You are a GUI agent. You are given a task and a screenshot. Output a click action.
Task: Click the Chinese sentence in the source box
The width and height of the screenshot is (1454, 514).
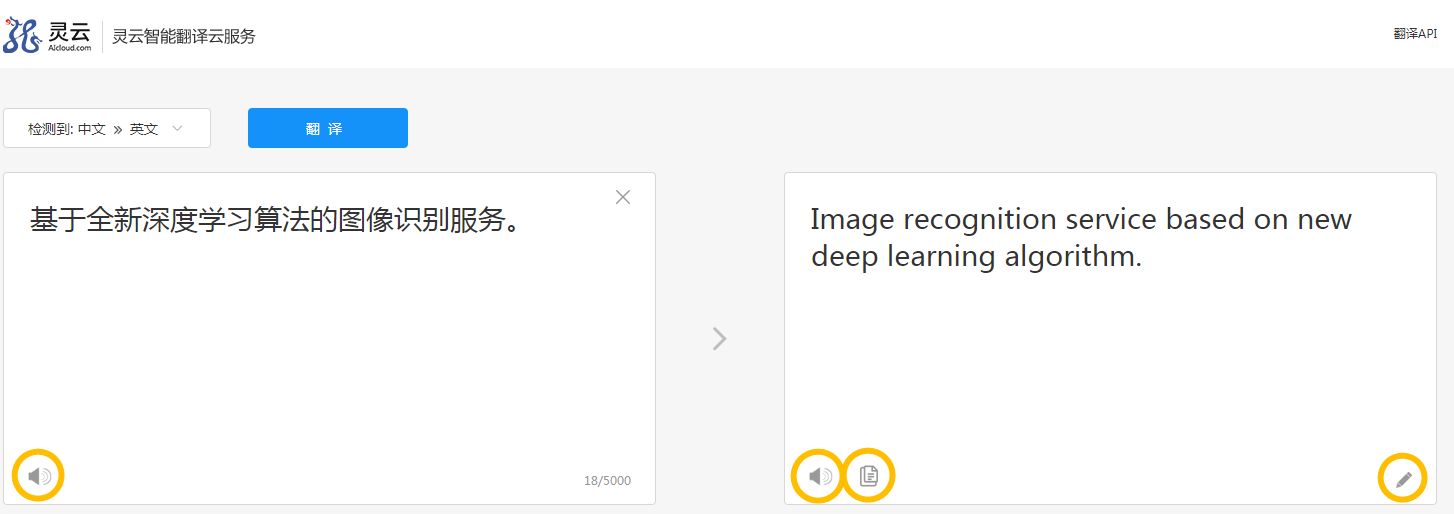coord(276,220)
